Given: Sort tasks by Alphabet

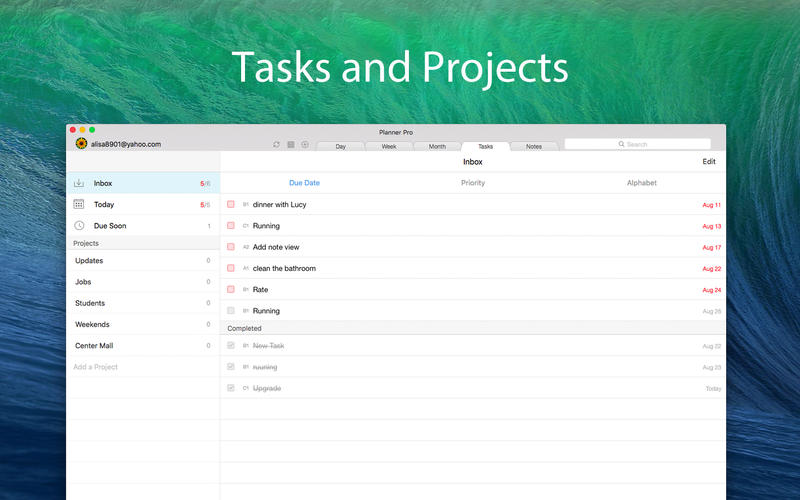Looking at the screenshot, I should point(641,183).
